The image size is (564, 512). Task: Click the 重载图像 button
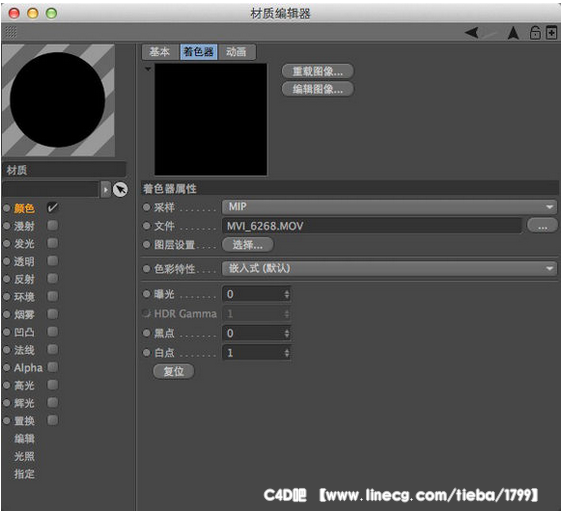coord(318,71)
